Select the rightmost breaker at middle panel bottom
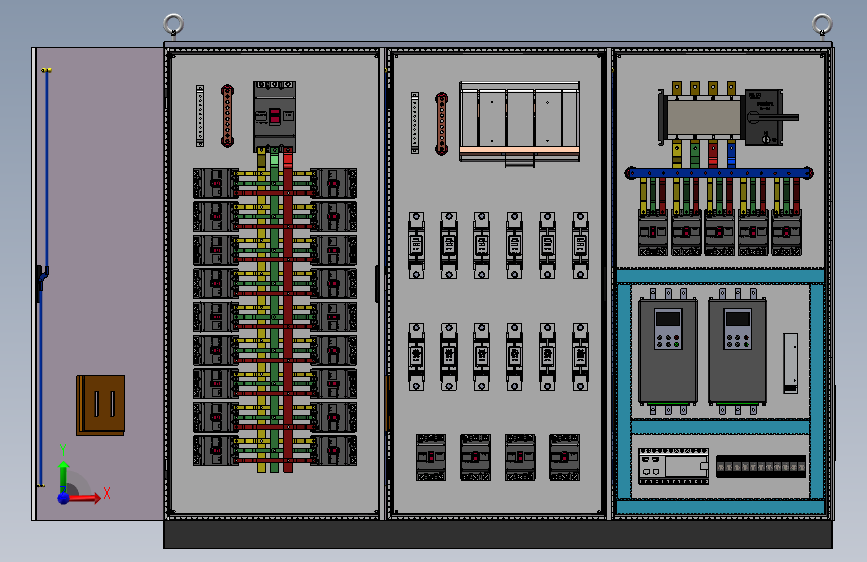This screenshot has height=562, width=867. 565,457
